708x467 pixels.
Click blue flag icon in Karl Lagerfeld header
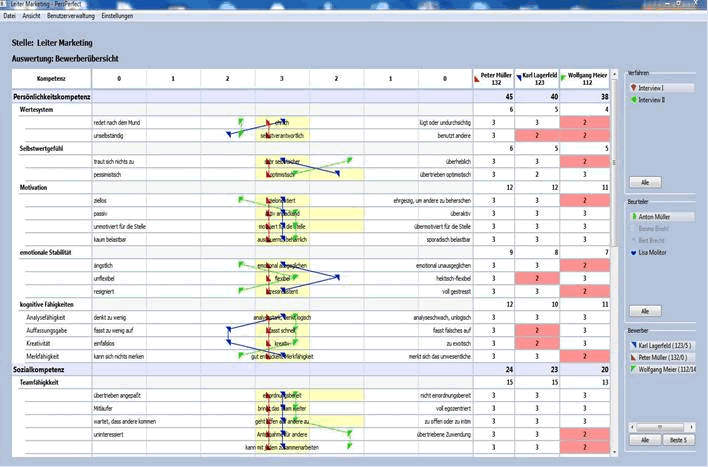(x=519, y=78)
